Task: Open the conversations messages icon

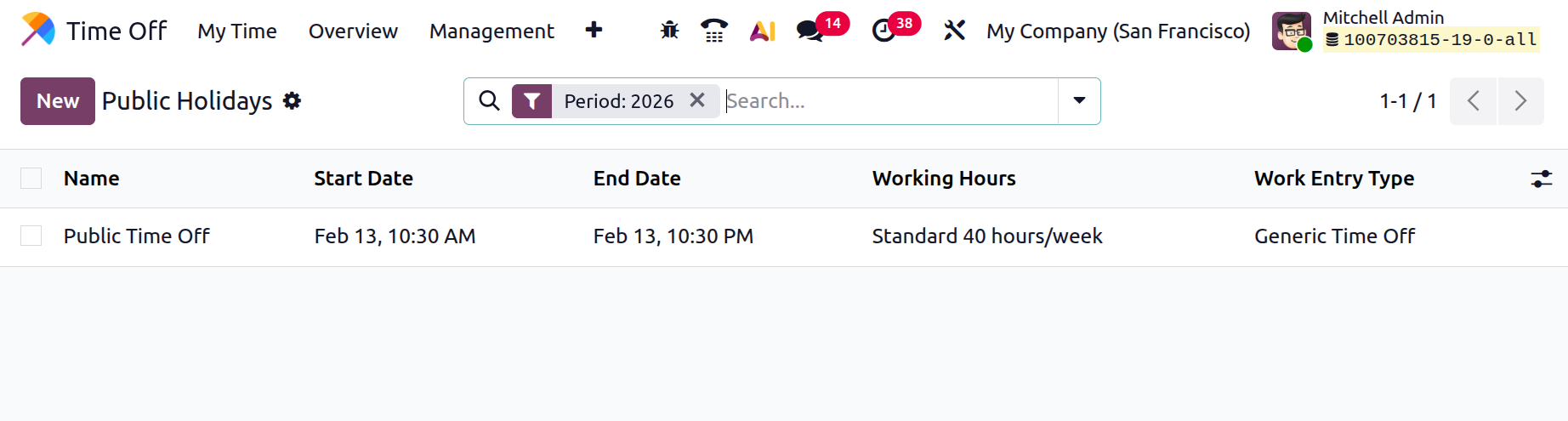Action: 809,31
